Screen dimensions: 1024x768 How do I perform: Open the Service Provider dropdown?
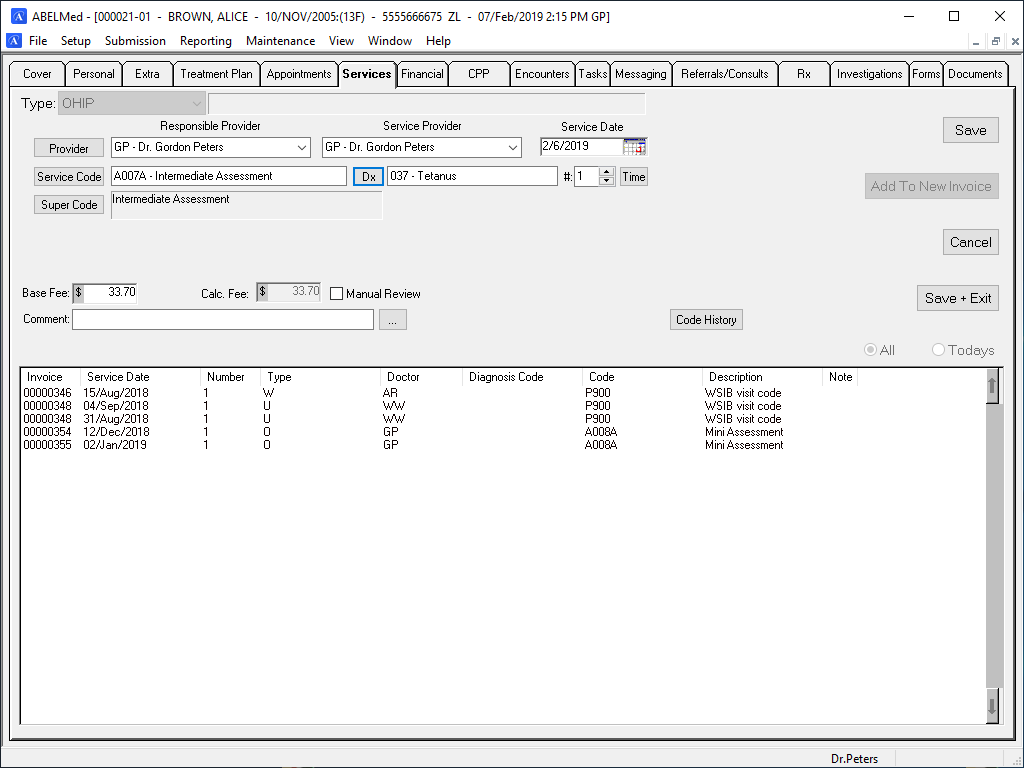[511, 146]
